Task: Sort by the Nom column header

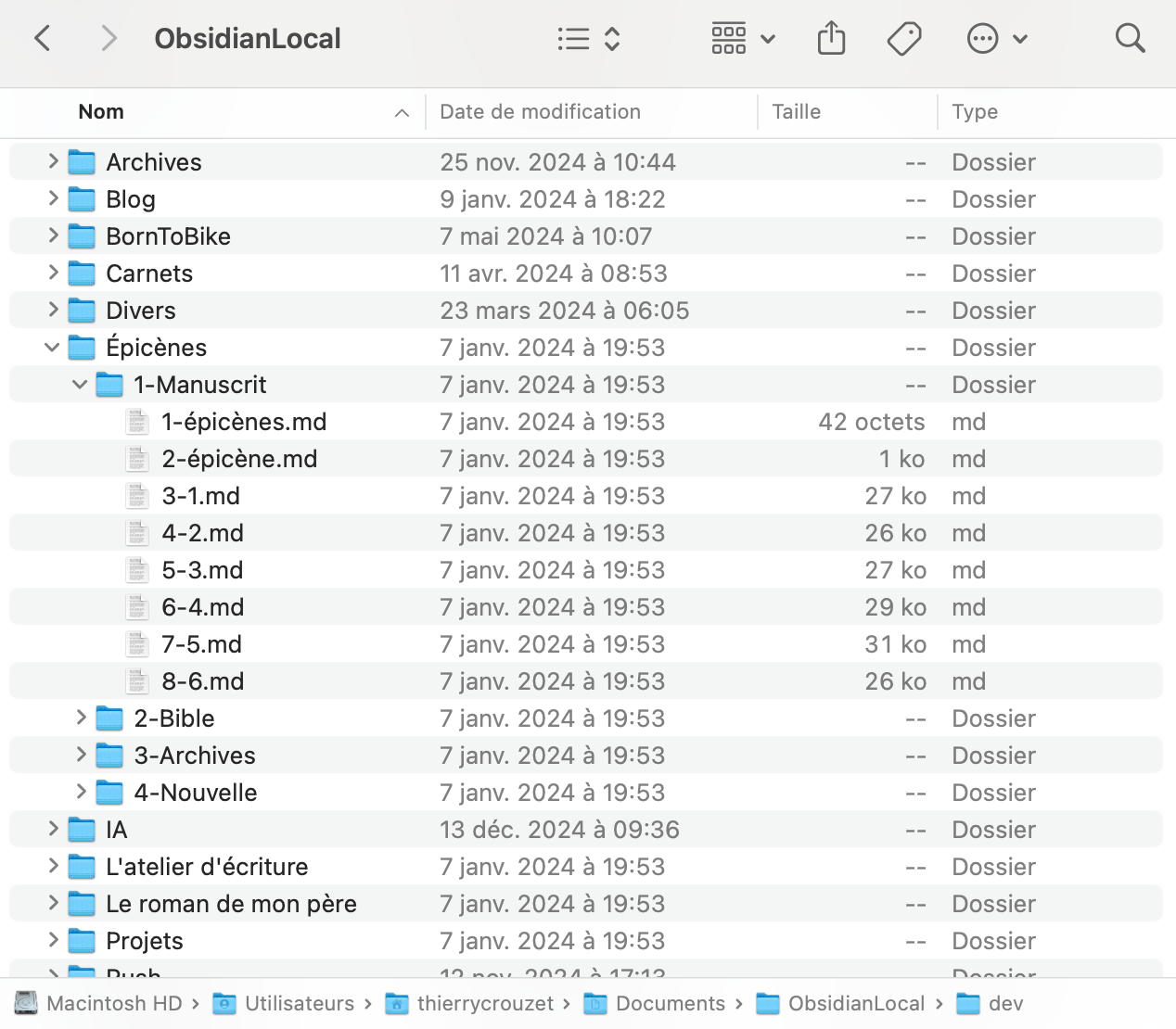Action: click(101, 111)
